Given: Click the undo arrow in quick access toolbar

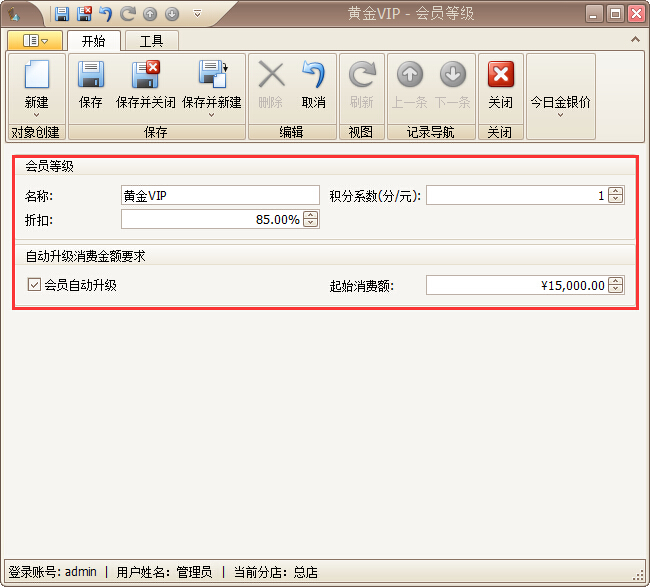Looking at the screenshot, I should pos(105,14).
